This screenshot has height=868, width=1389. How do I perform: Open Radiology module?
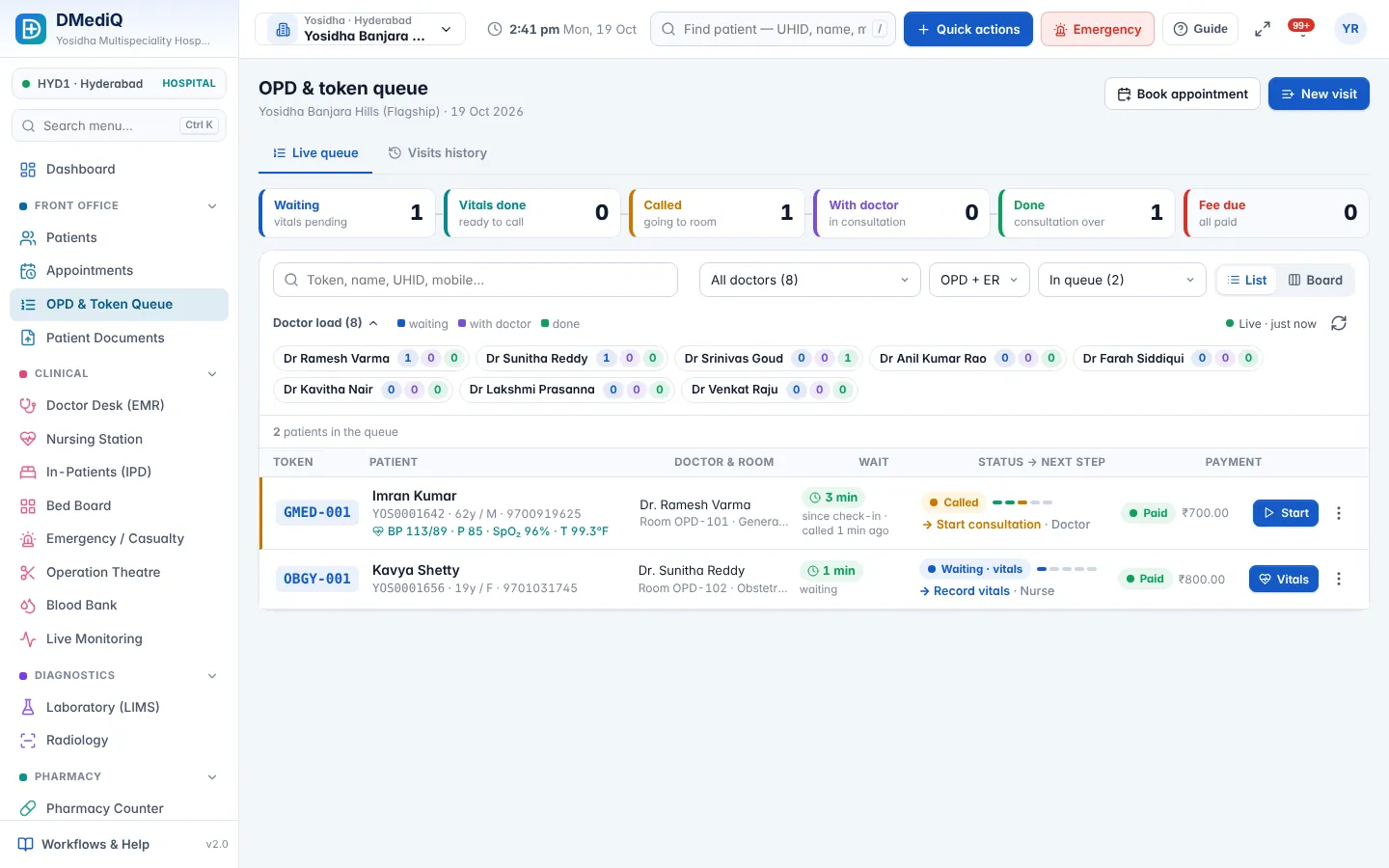[120, 740]
